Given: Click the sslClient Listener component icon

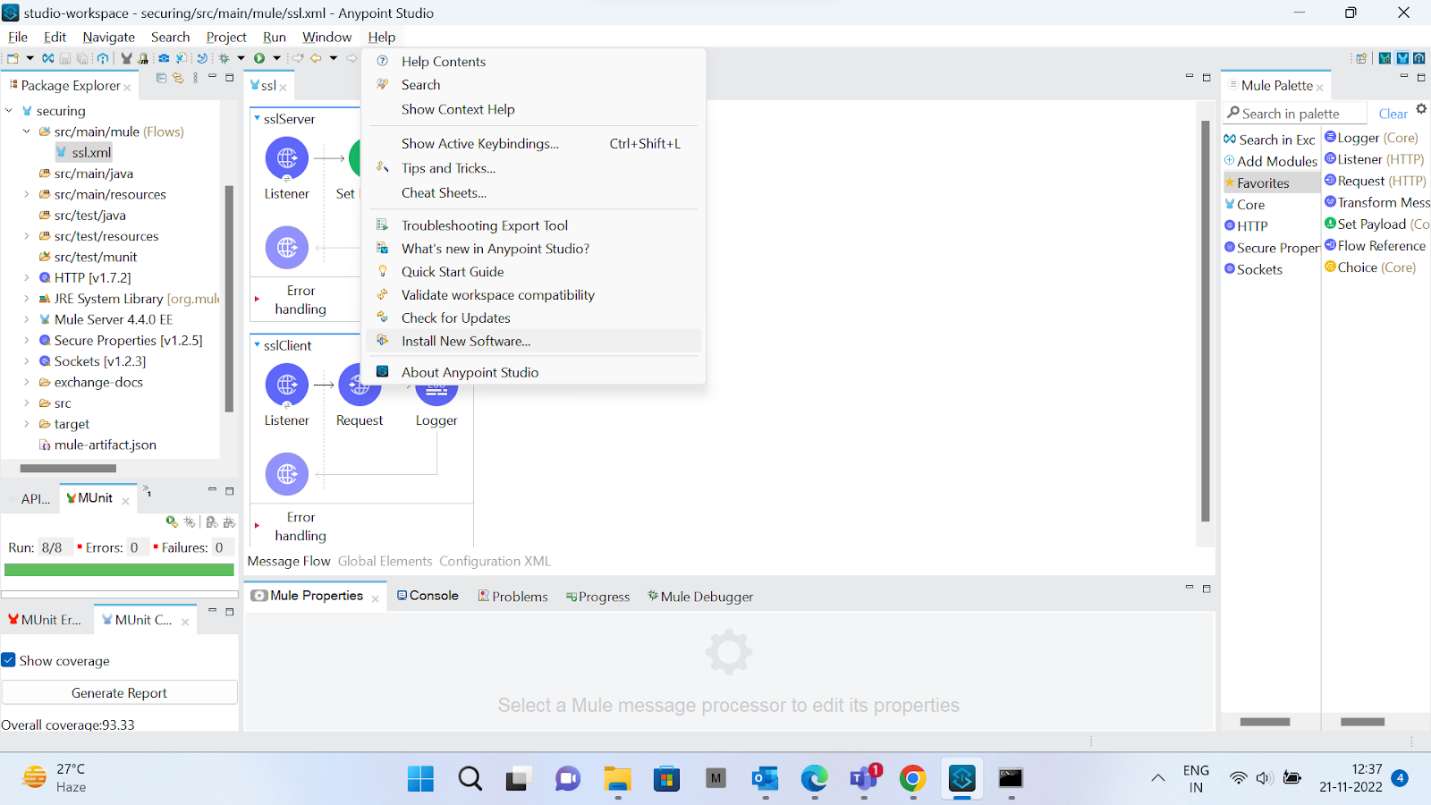Looking at the screenshot, I should coord(287,385).
